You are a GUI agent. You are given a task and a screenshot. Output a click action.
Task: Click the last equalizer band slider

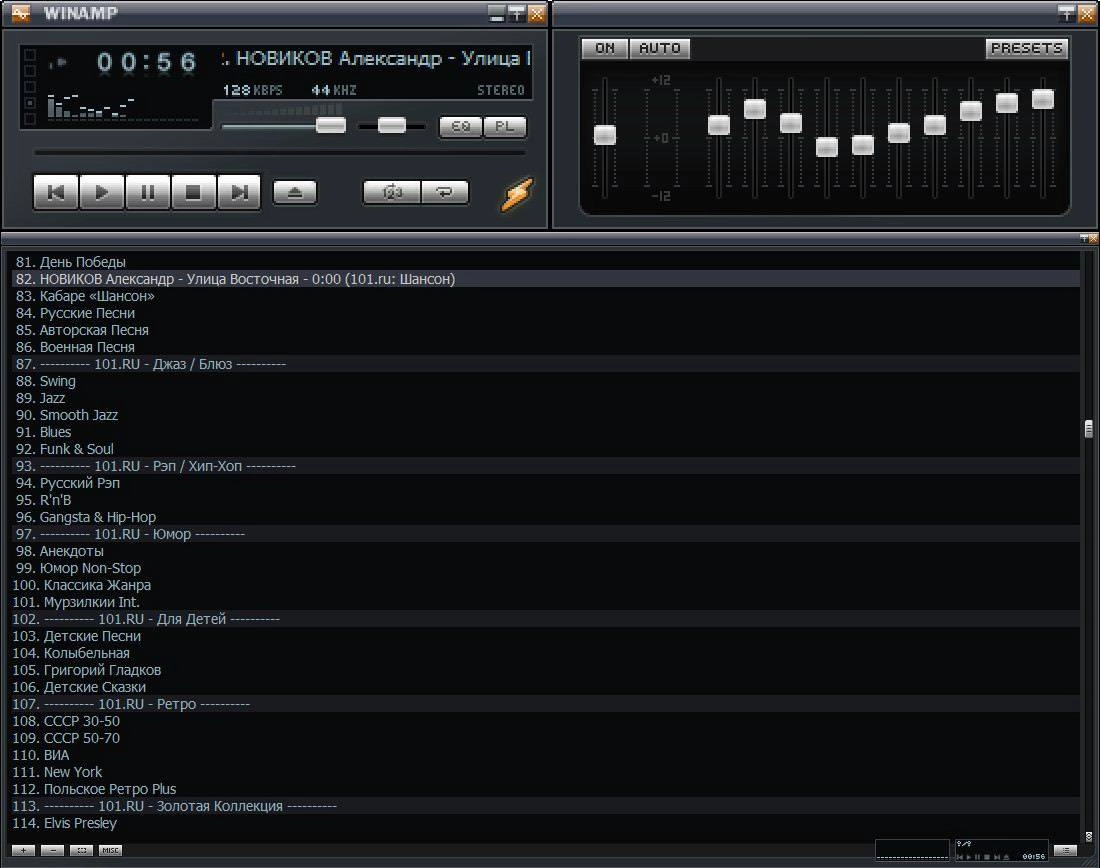click(x=1043, y=100)
